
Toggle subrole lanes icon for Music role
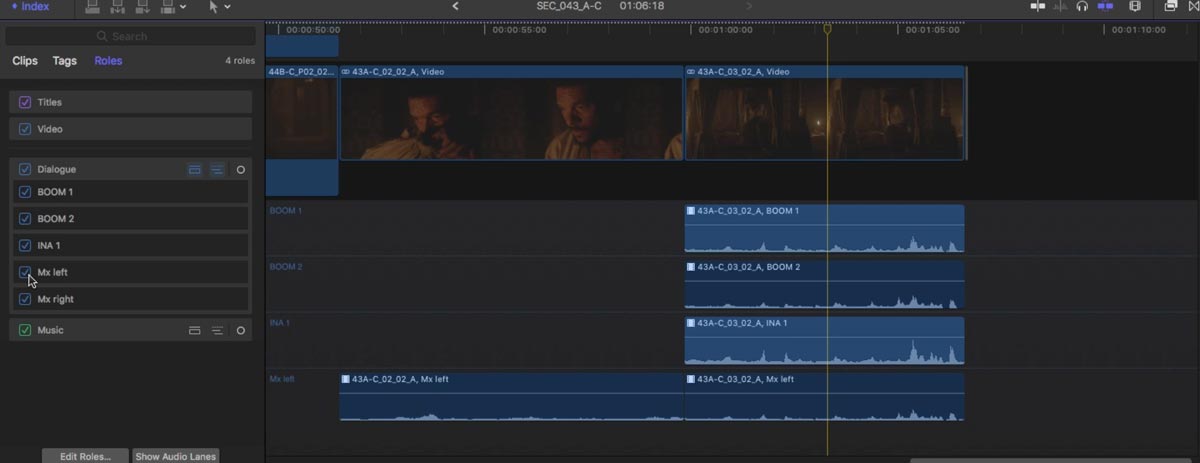coord(217,330)
